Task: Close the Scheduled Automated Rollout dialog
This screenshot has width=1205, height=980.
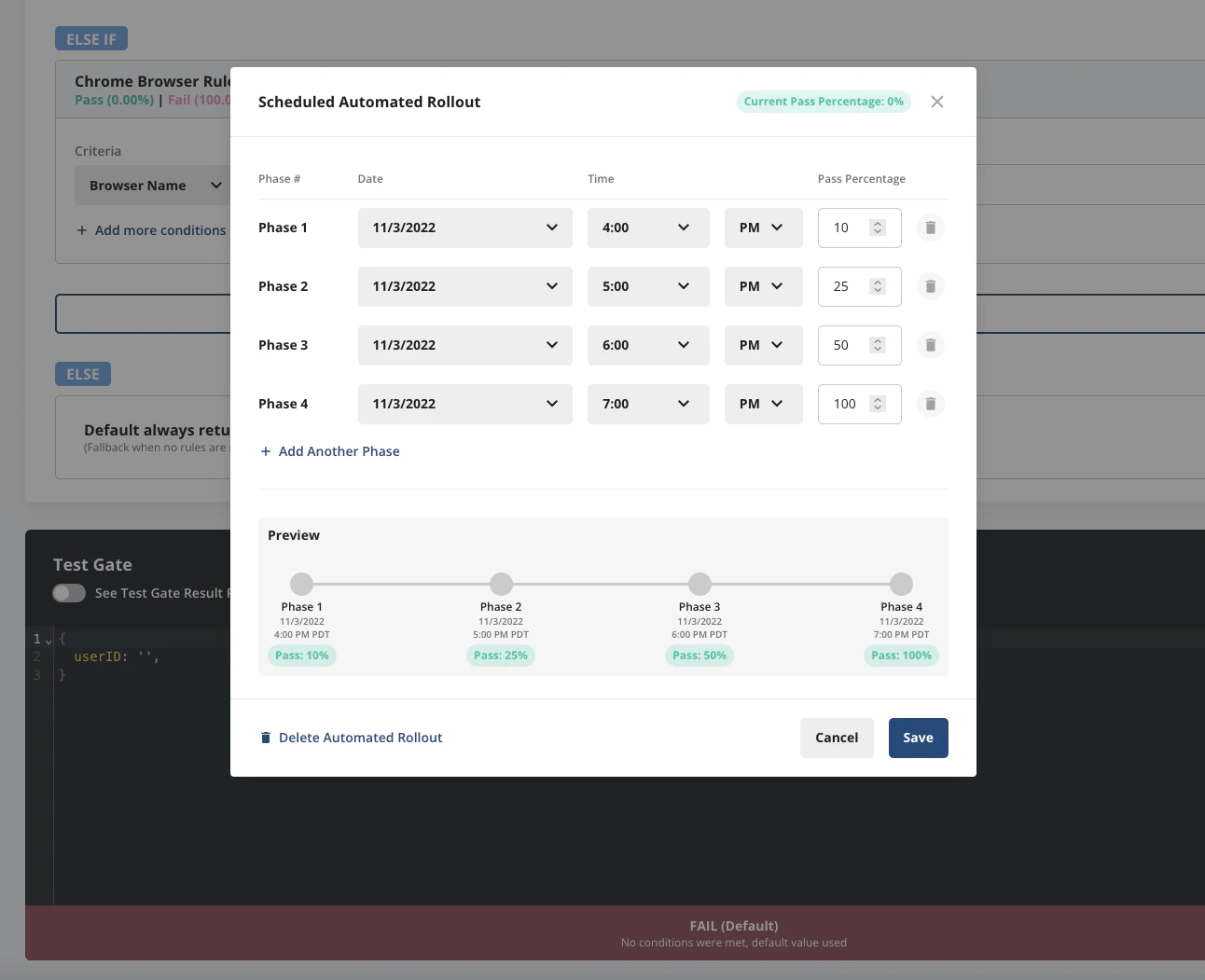Action: coord(937,102)
